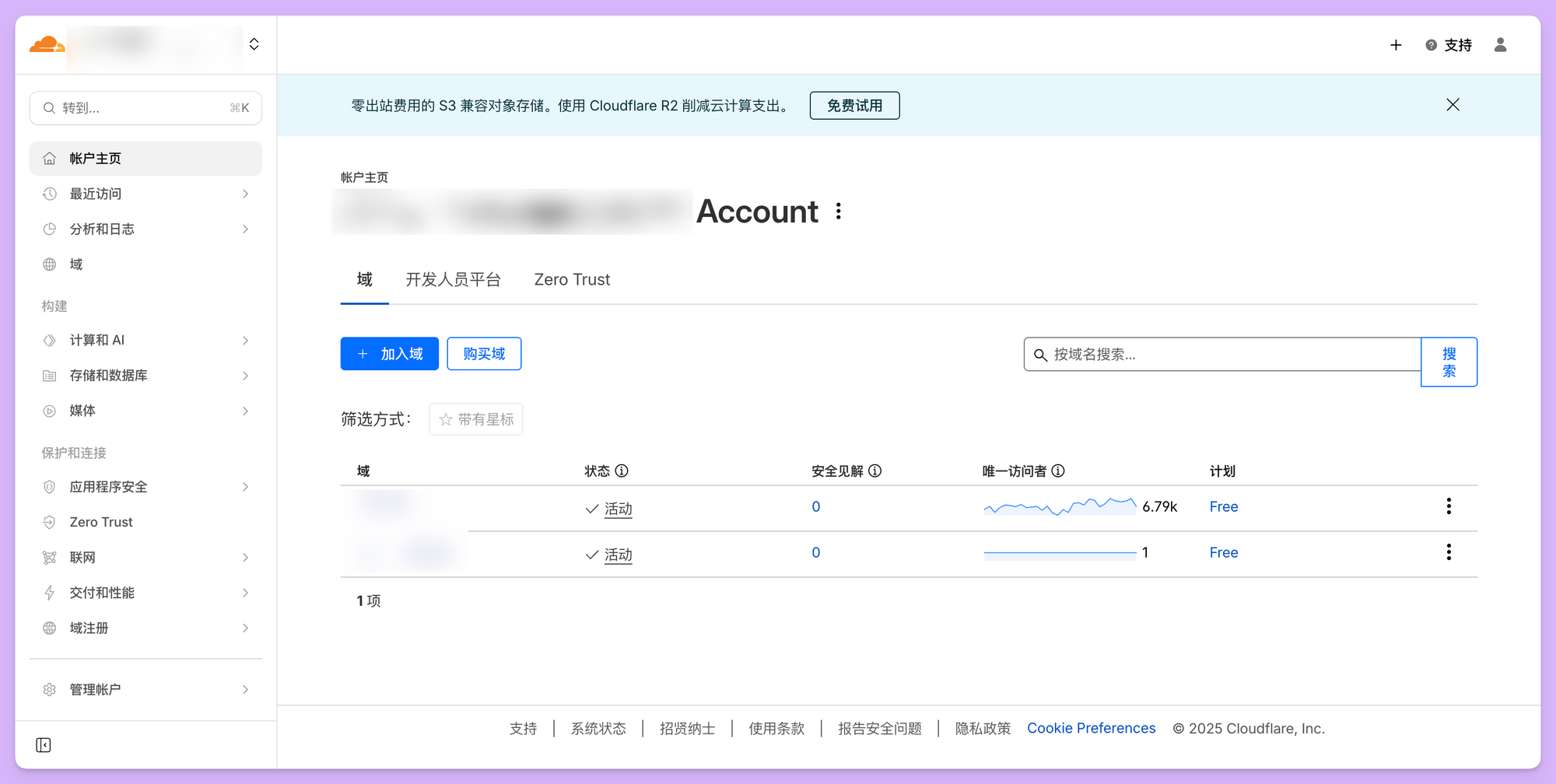
Task: Open 帐户主页 via its home icon
Action: pos(49,158)
